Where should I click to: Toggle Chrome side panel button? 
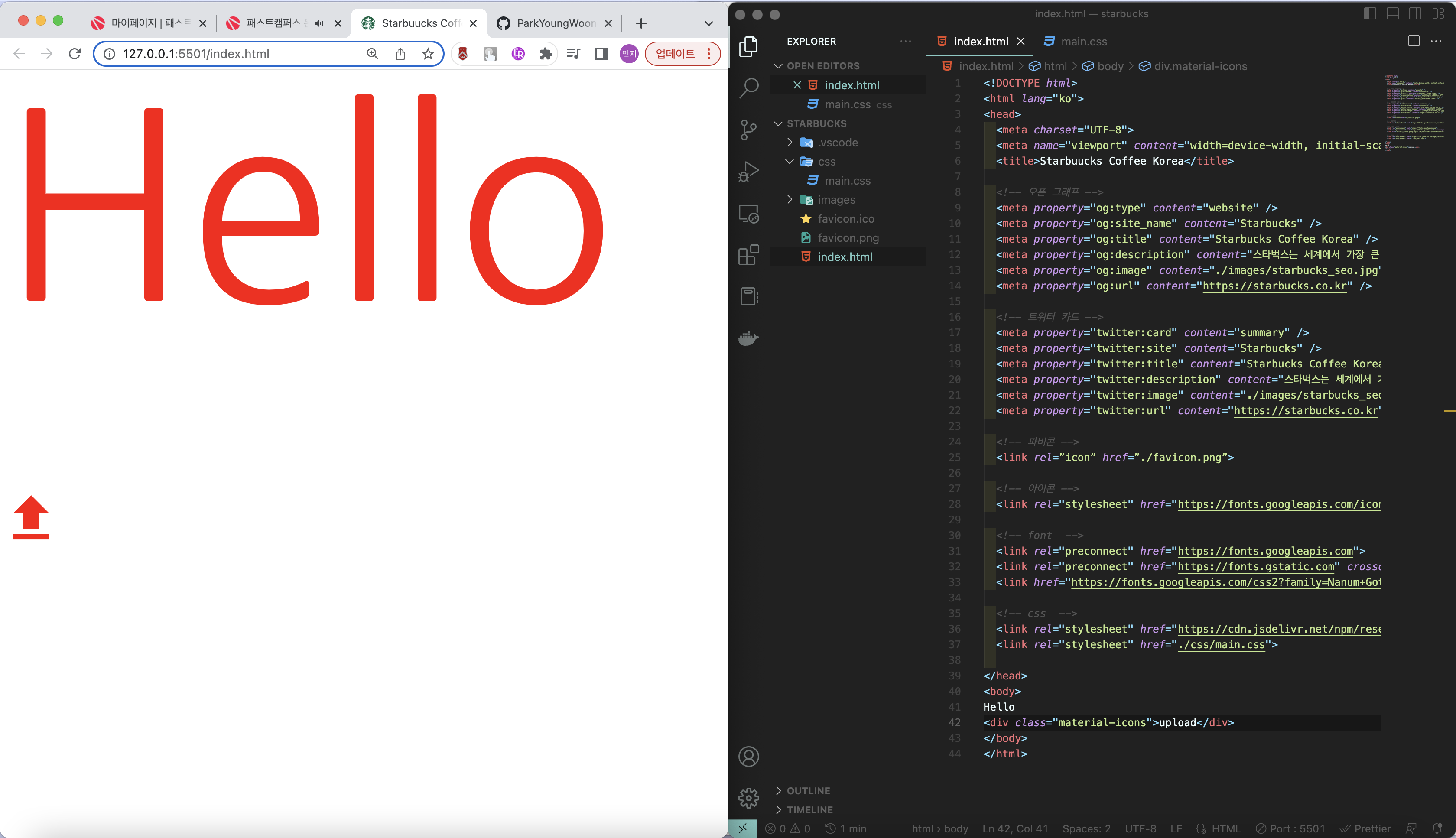(601, 54)
